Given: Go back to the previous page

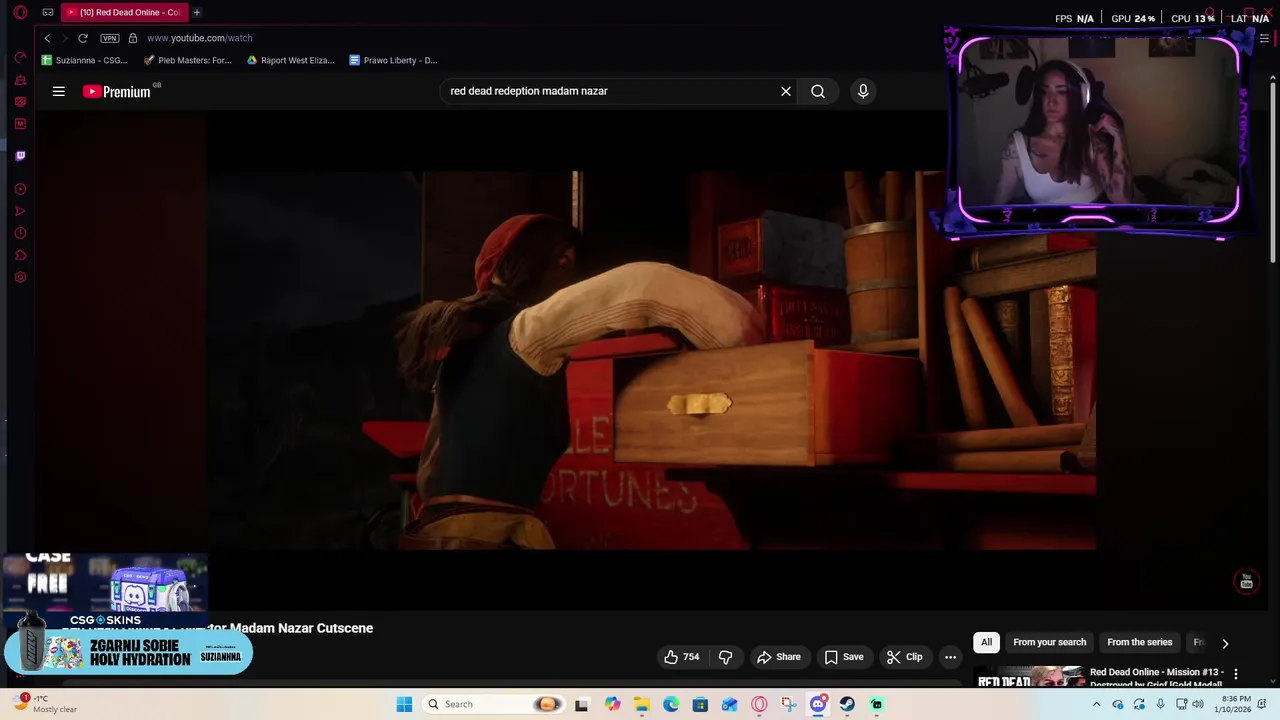Looking at the screenshot, I should pyautogui.click(x=47, y=38).
